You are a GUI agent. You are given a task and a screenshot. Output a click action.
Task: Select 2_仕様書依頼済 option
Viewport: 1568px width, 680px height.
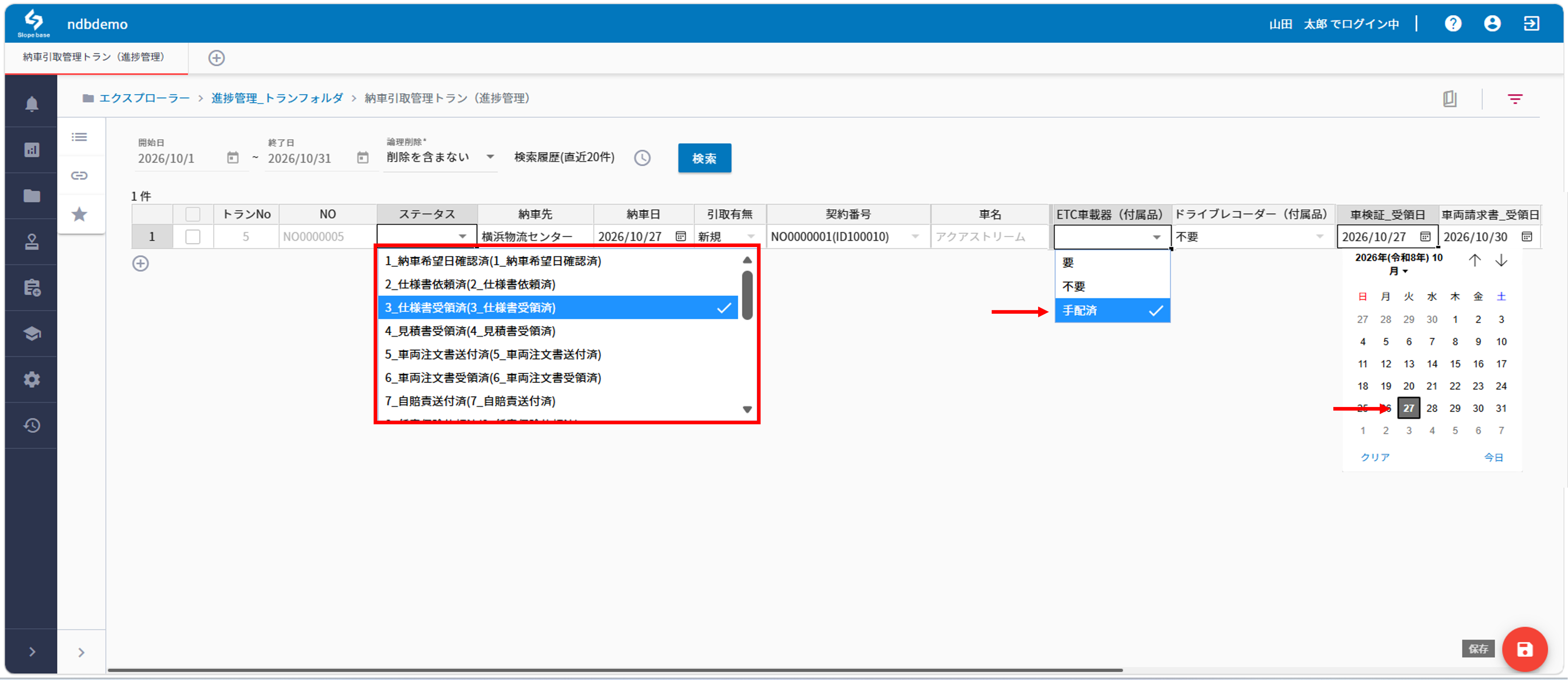[558, 284]
